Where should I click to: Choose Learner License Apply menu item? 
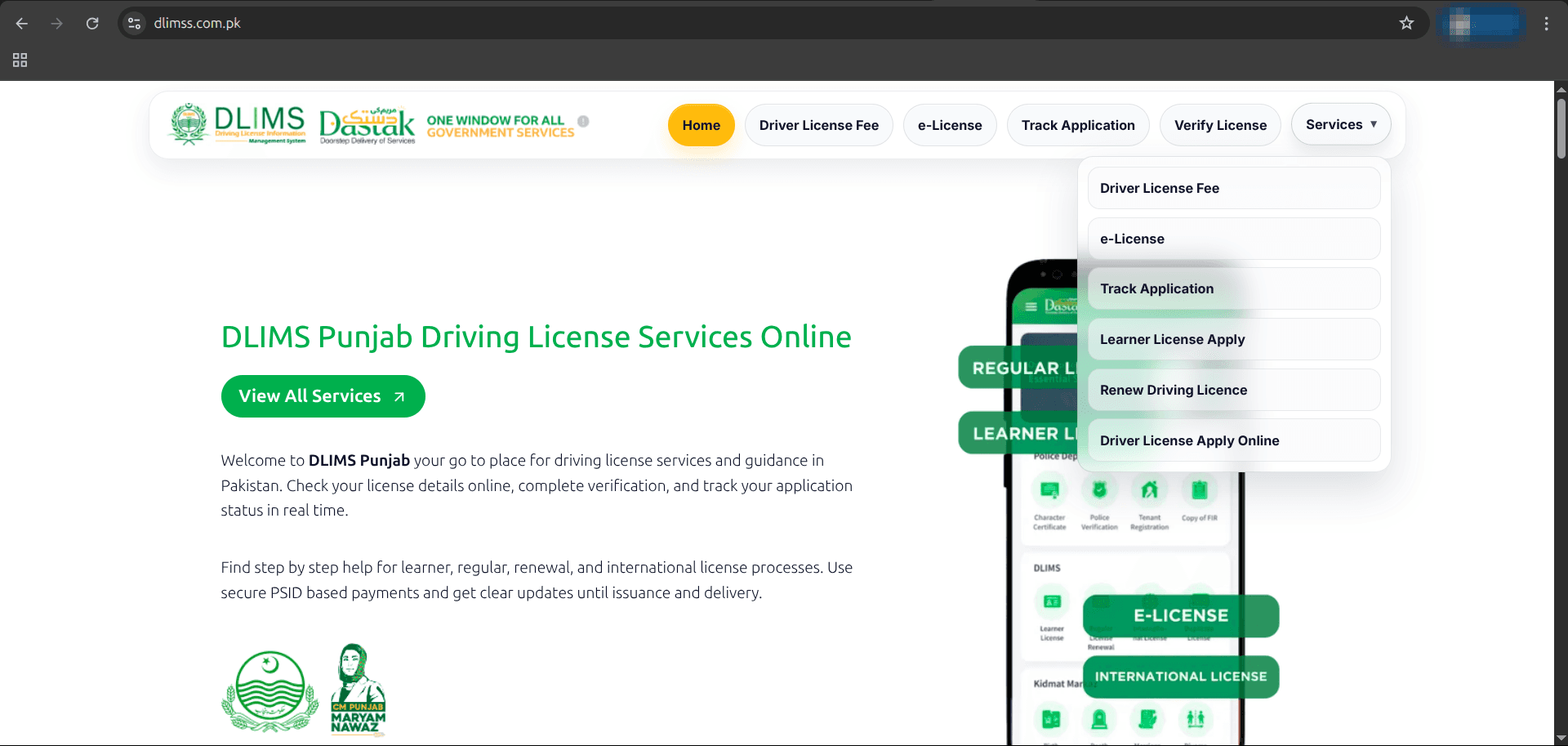pyautogui.click(x=1234, y=339)
